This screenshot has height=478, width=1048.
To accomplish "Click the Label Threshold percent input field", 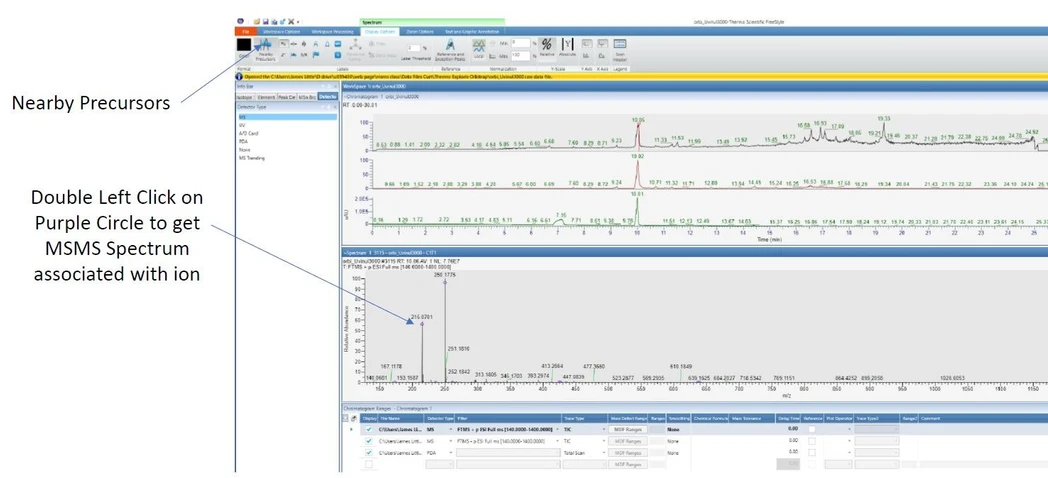I will (414, 48).
